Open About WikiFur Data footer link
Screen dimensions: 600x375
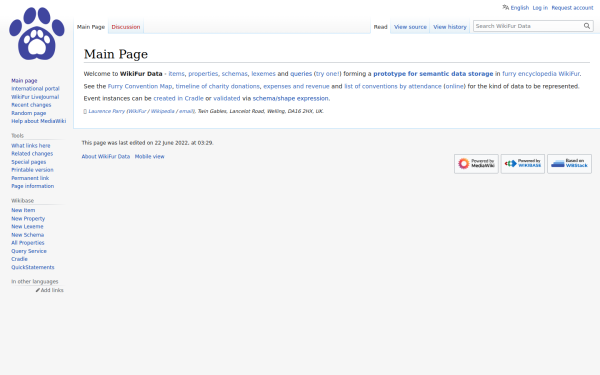point(106,157)
